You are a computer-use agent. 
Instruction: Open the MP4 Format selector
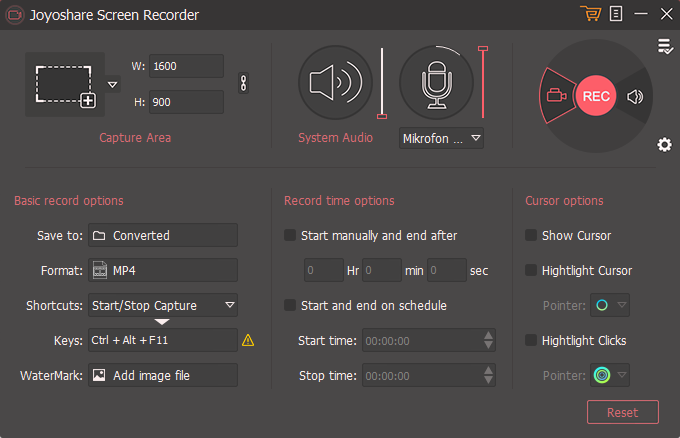coord(163,270)
